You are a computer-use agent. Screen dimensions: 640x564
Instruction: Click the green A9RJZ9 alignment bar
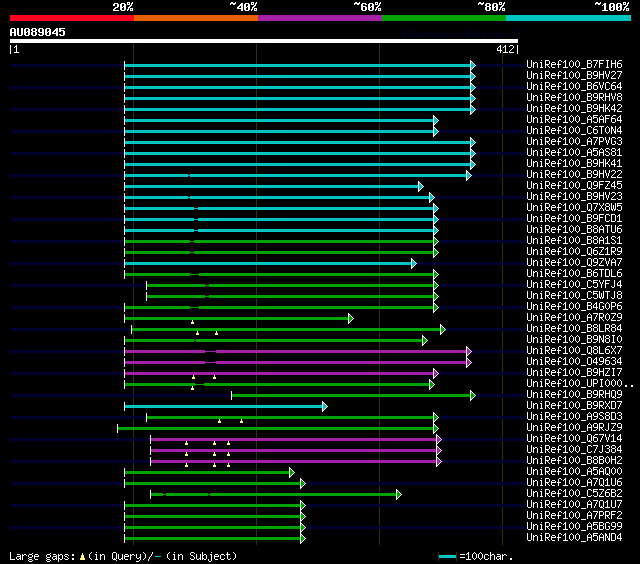point(276,429)
